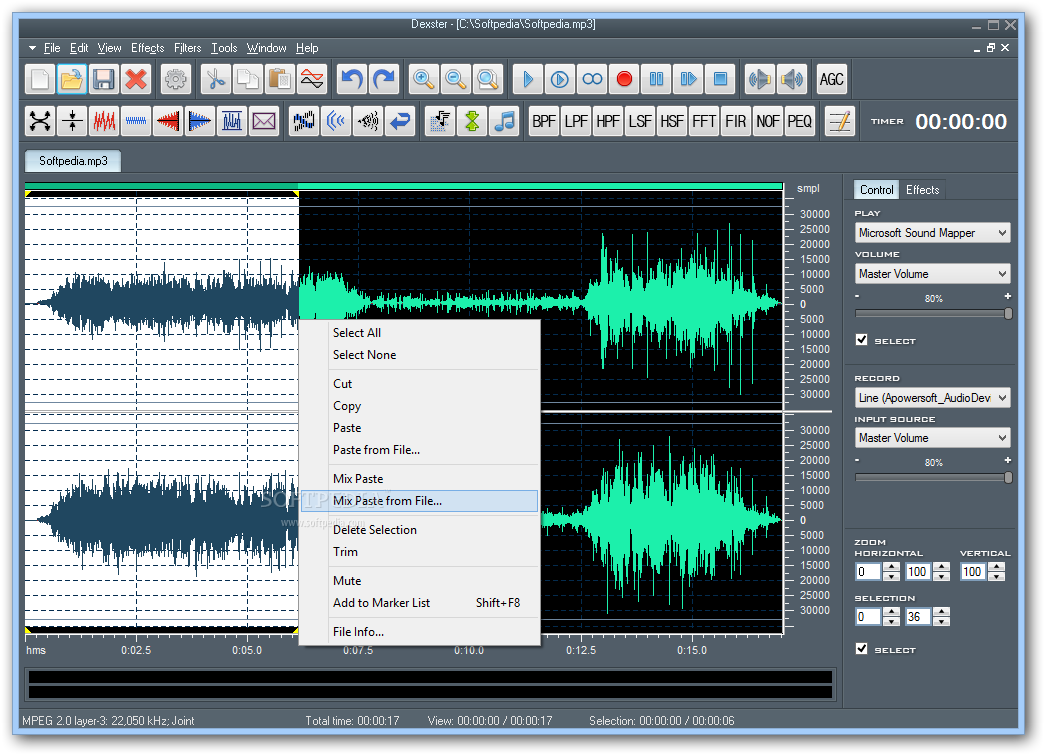The image size is (1045, 755).
Task: Click the blue fade-in triangle icon
Action: click(200, 121)
